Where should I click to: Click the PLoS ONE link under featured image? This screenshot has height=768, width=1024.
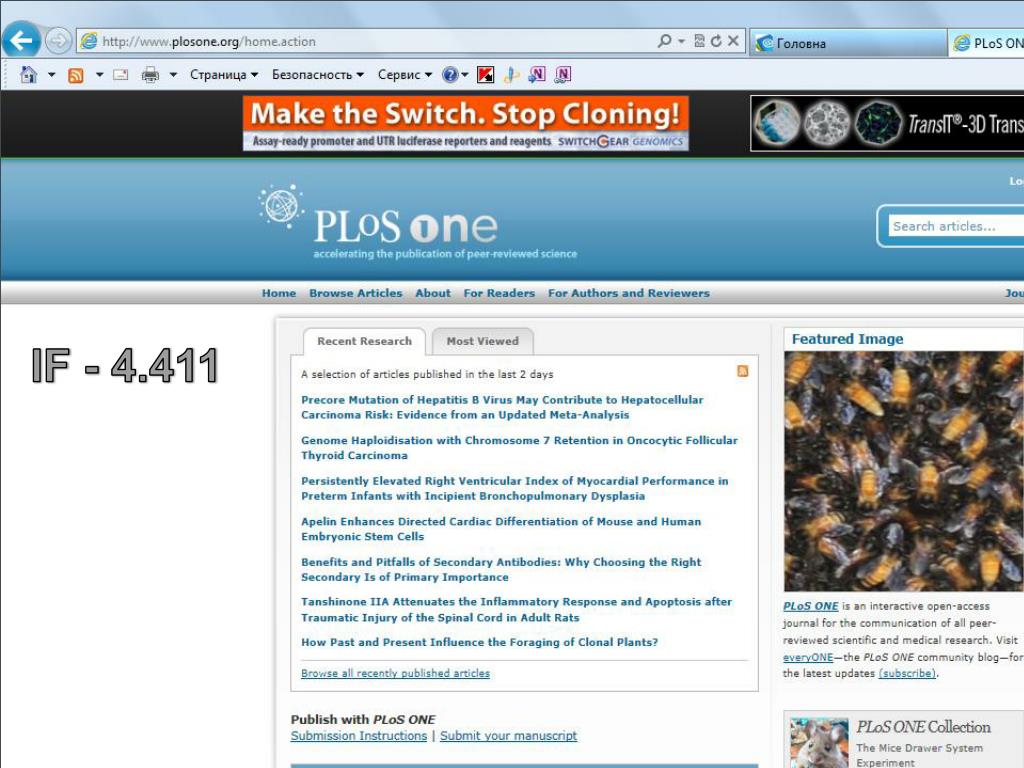[x=810, y=606]
